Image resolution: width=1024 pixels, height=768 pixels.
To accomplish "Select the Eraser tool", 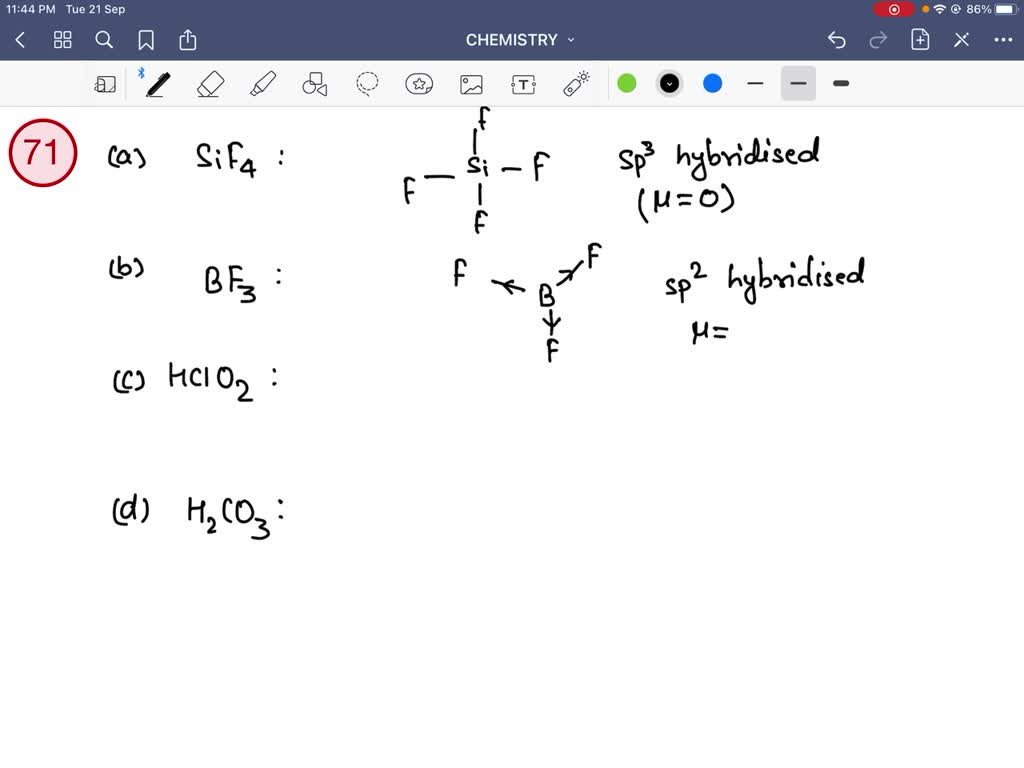I will click(x=211, y=83).
